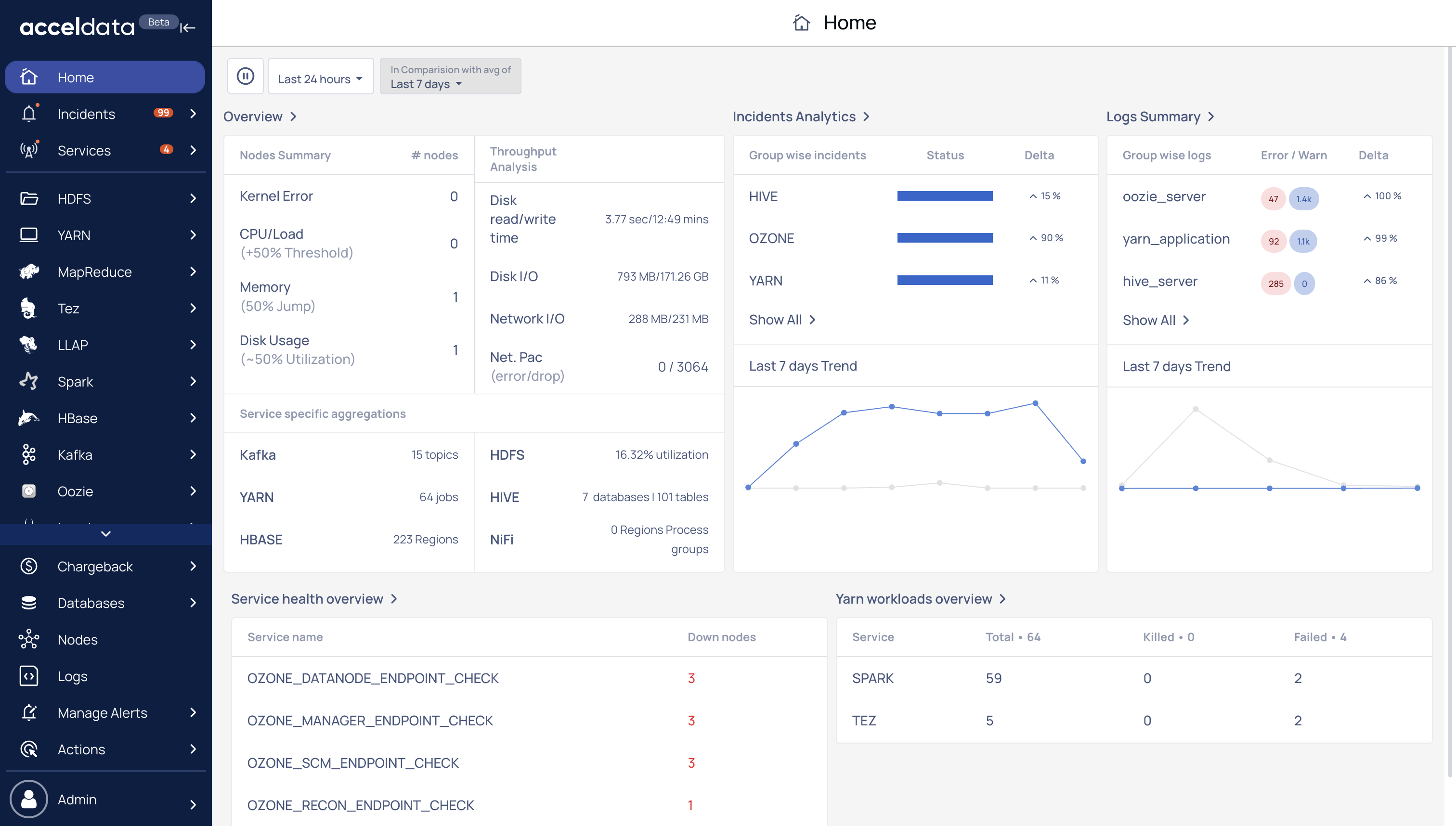Expand the HDFS submenu chevron
The image size is (1456, 826).
tap(193, 198)
